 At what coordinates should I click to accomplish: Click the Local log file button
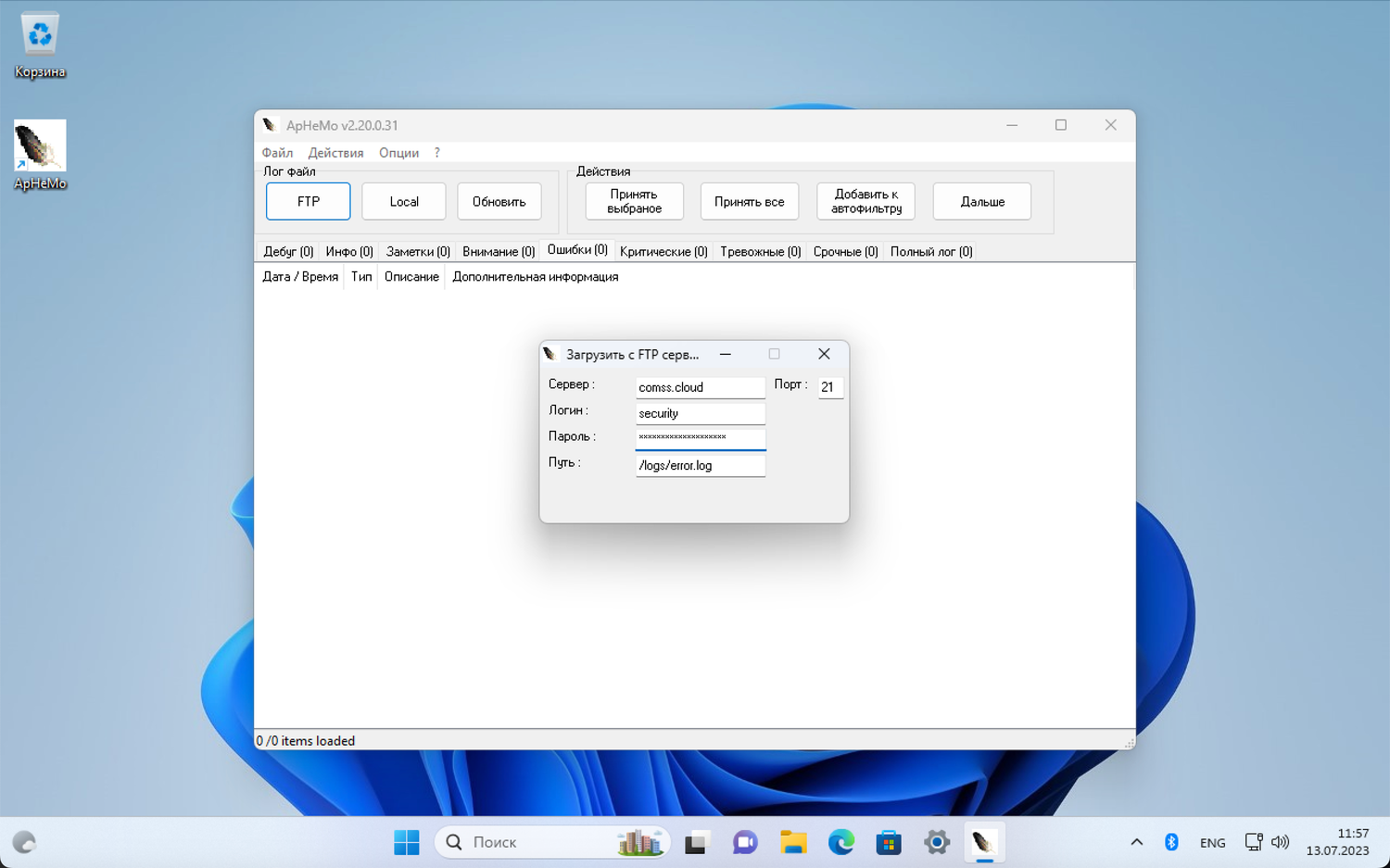tap(404, 201)
